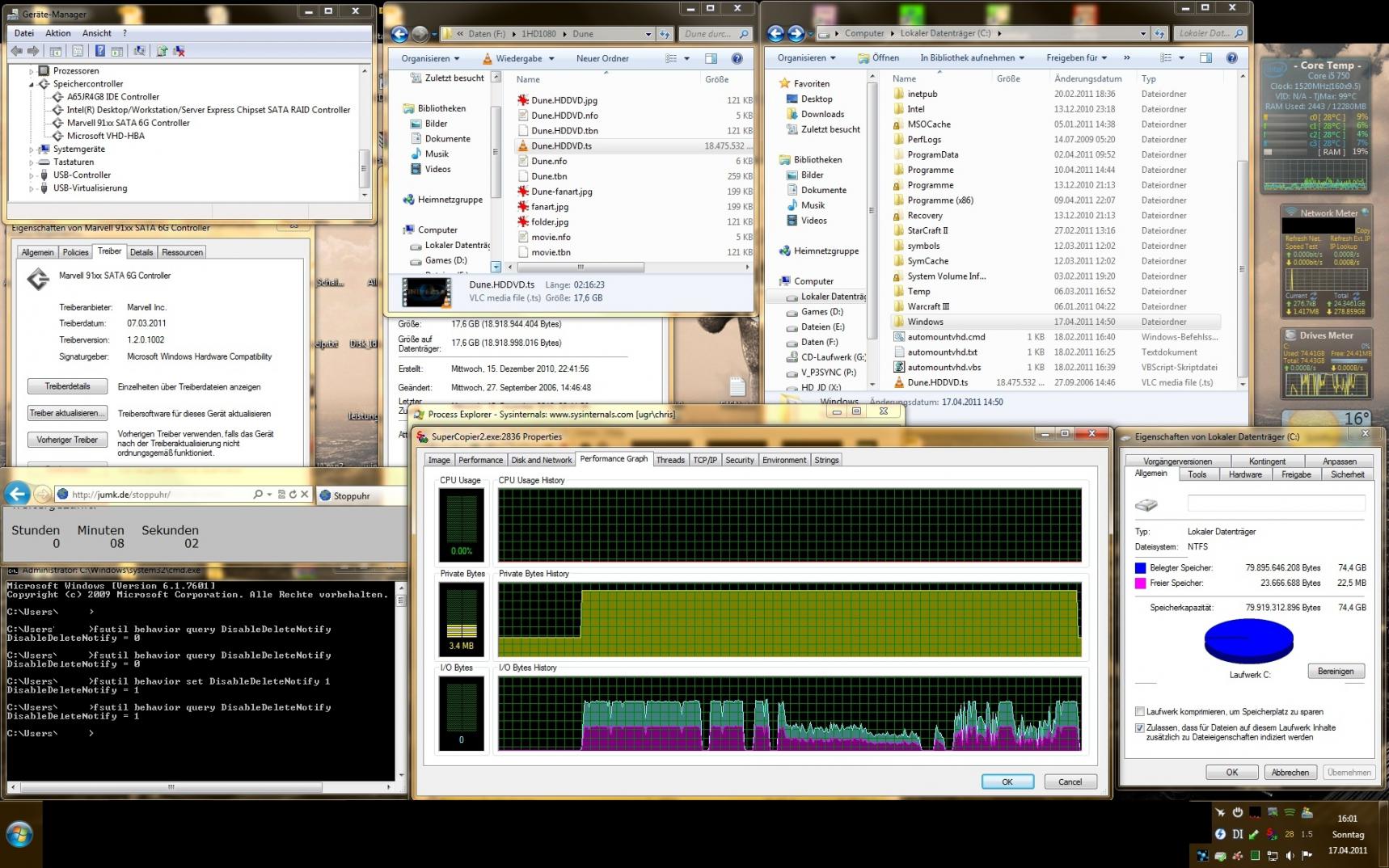Click the Bereinigen button for Laufwerk C:
Screen dimensions: 1389x868
(1336, 671)
